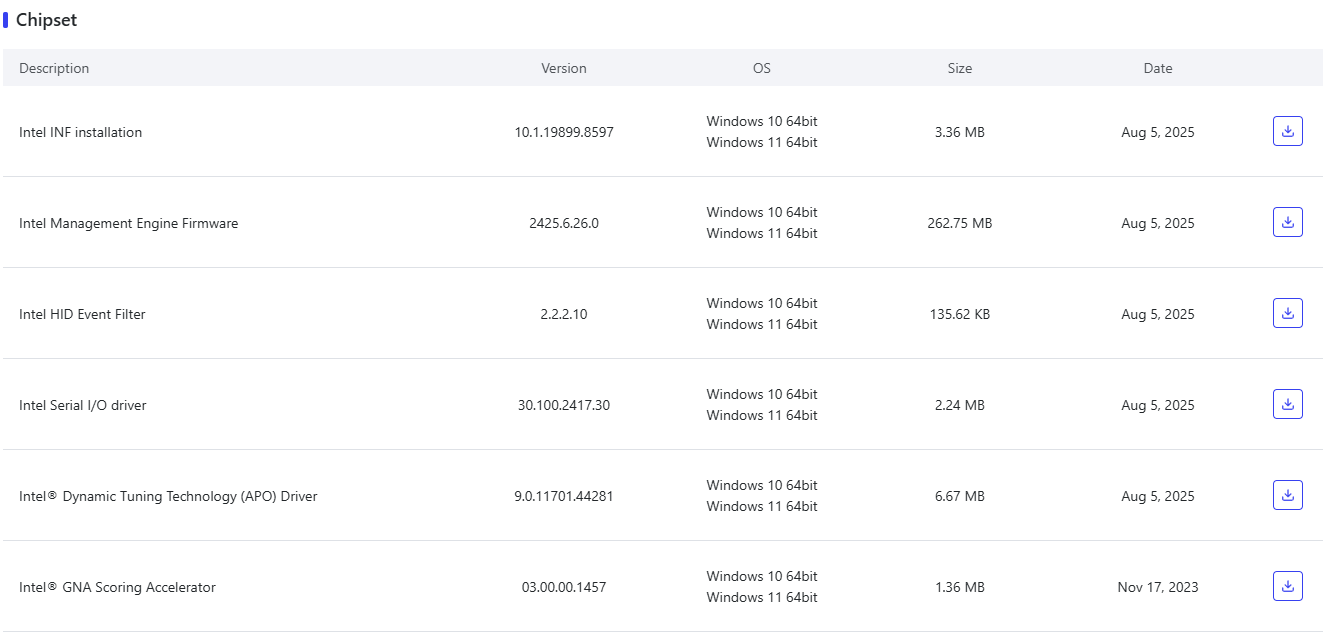Click the Nov 17, 2023 date
This screenshot has height=640, width=1337.
tap(1158, 587)
